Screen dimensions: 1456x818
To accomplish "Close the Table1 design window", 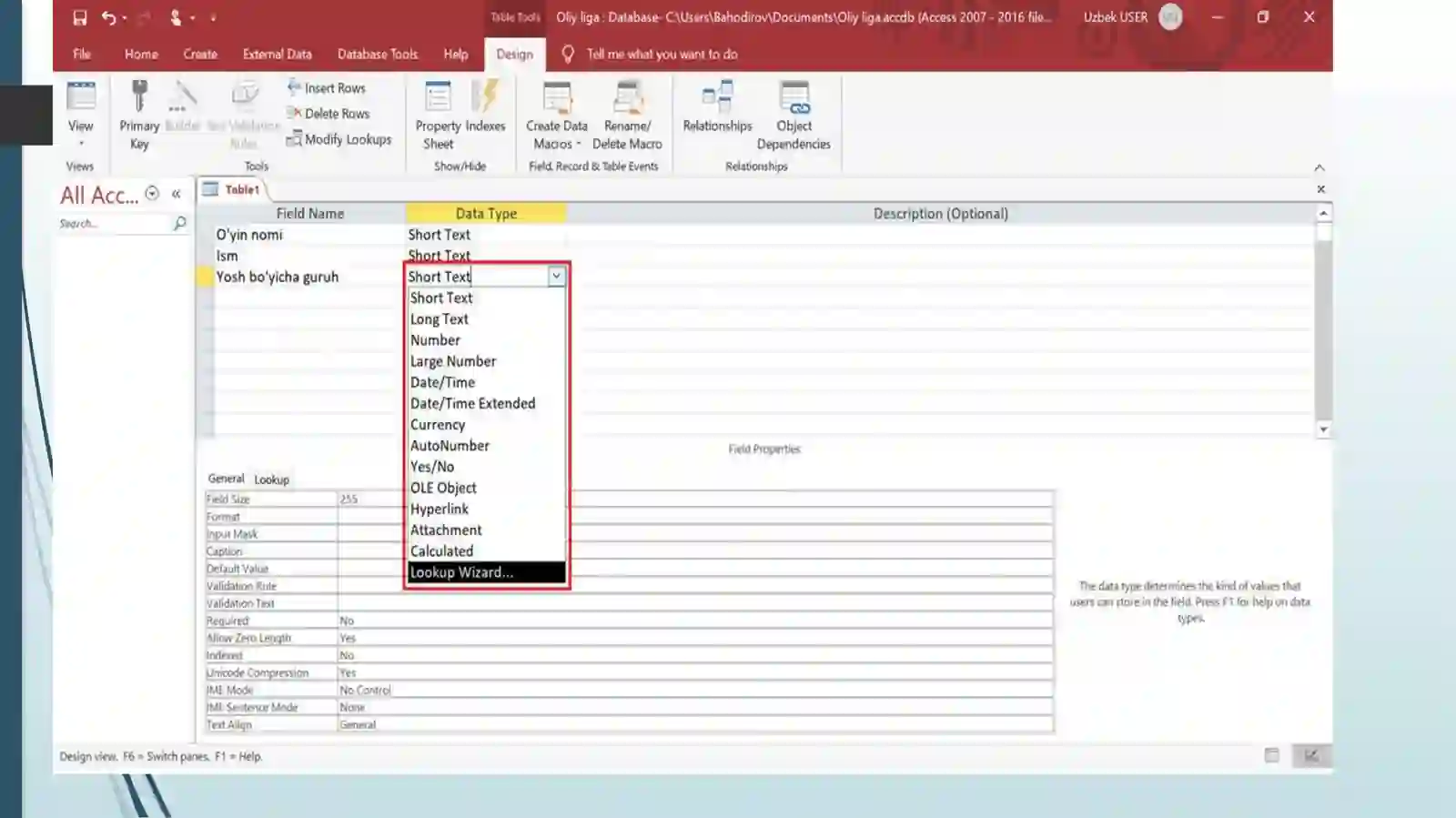I will point(1320,189).
